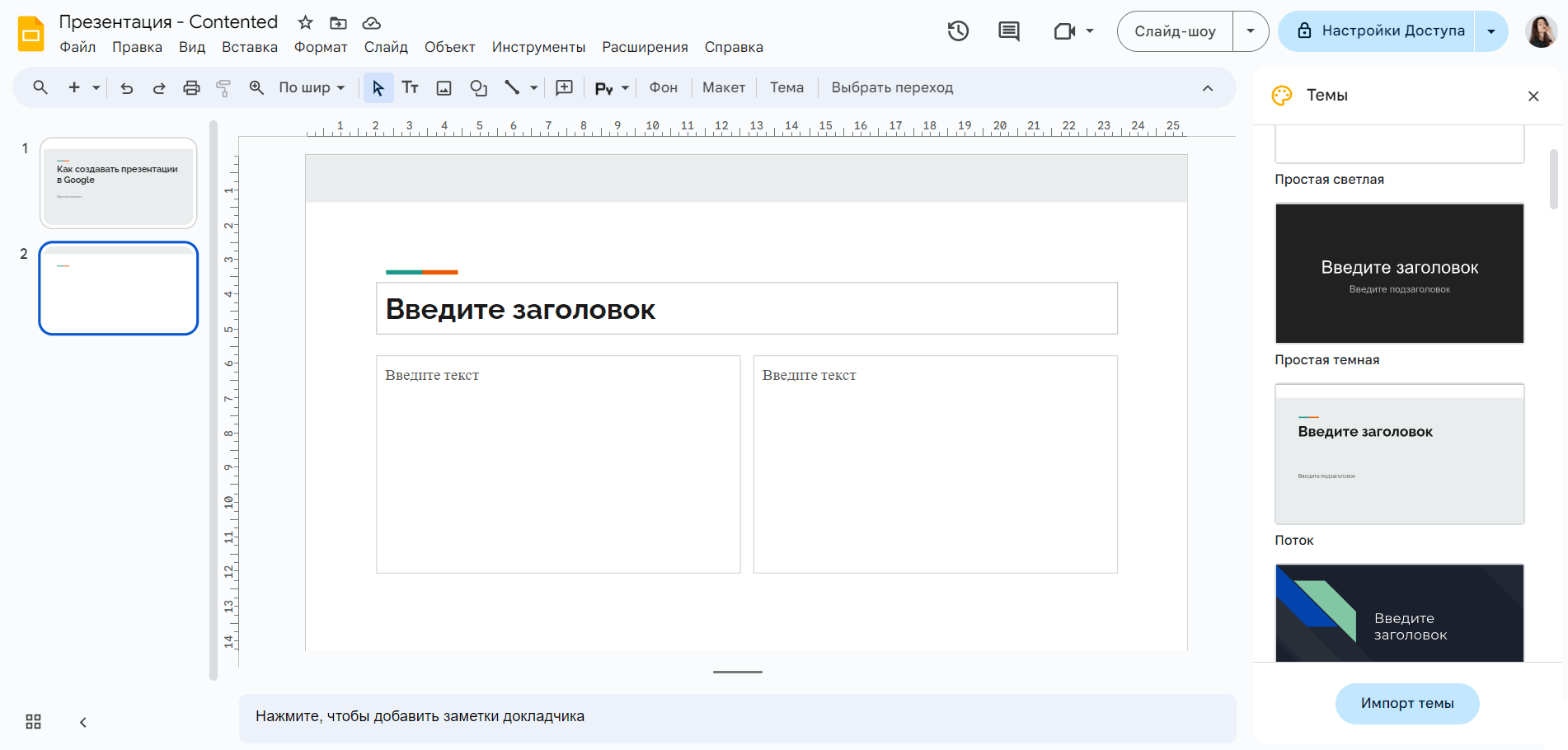Viewport: 1568px width, 750px height.
Task: Open the video call dropdown arrow
Action: point(1090,31)
